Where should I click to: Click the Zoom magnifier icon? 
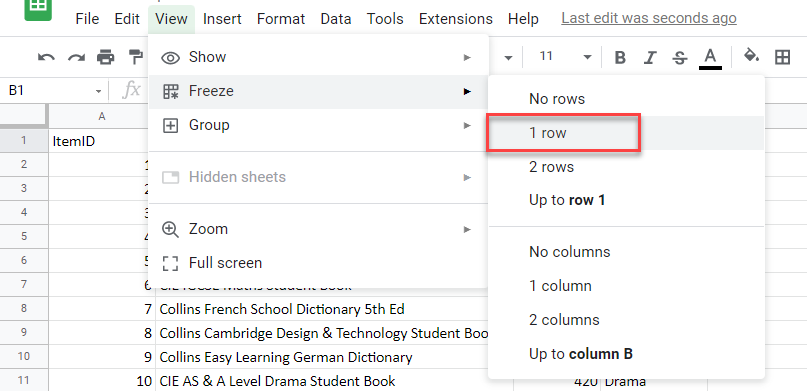click(170, 229)
